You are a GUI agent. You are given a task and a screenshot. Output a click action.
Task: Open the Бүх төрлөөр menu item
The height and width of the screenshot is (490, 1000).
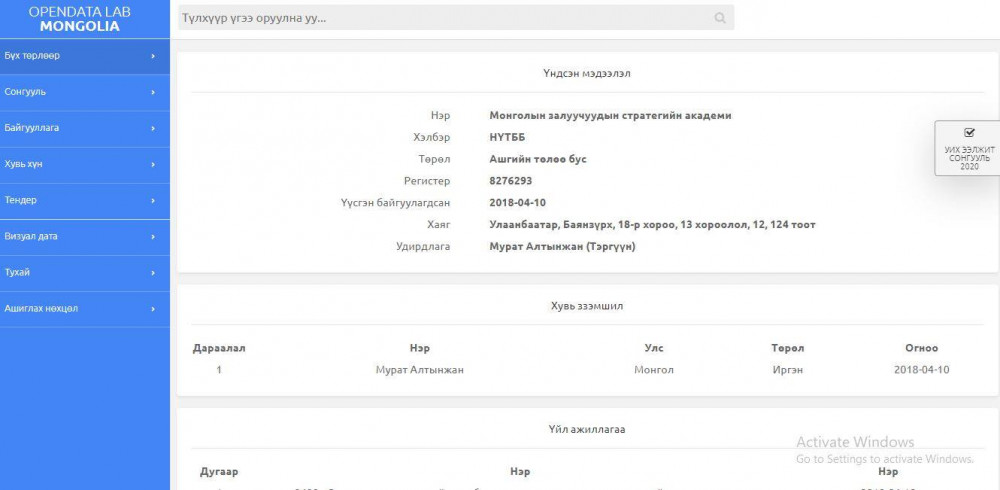point(85,56)
